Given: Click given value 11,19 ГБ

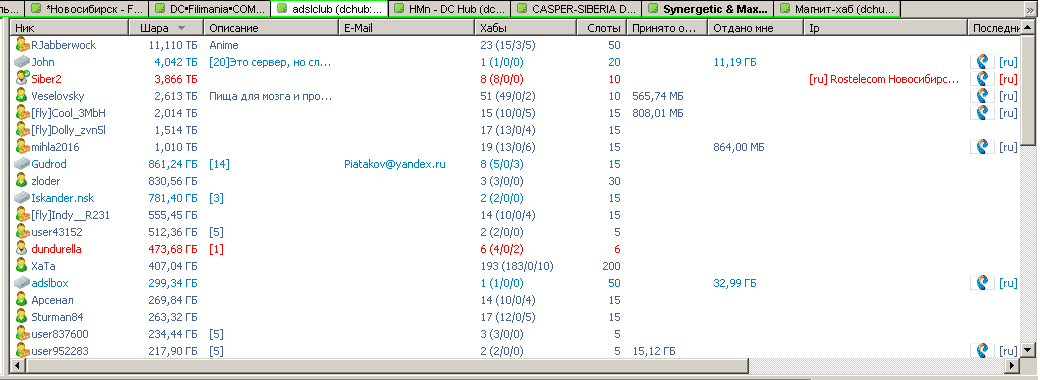Looking at the screenshot, I should (x=734, y=62).
